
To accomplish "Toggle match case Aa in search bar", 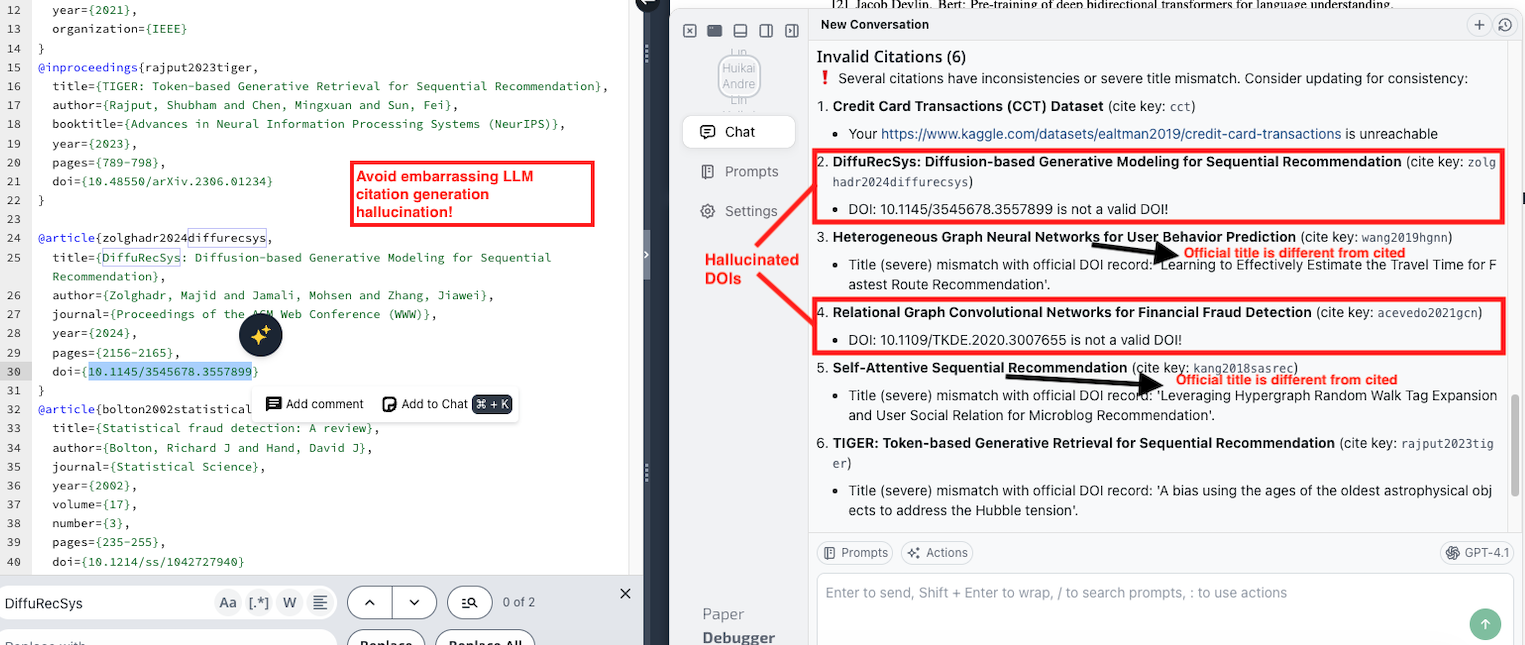I will pos(227,602).
